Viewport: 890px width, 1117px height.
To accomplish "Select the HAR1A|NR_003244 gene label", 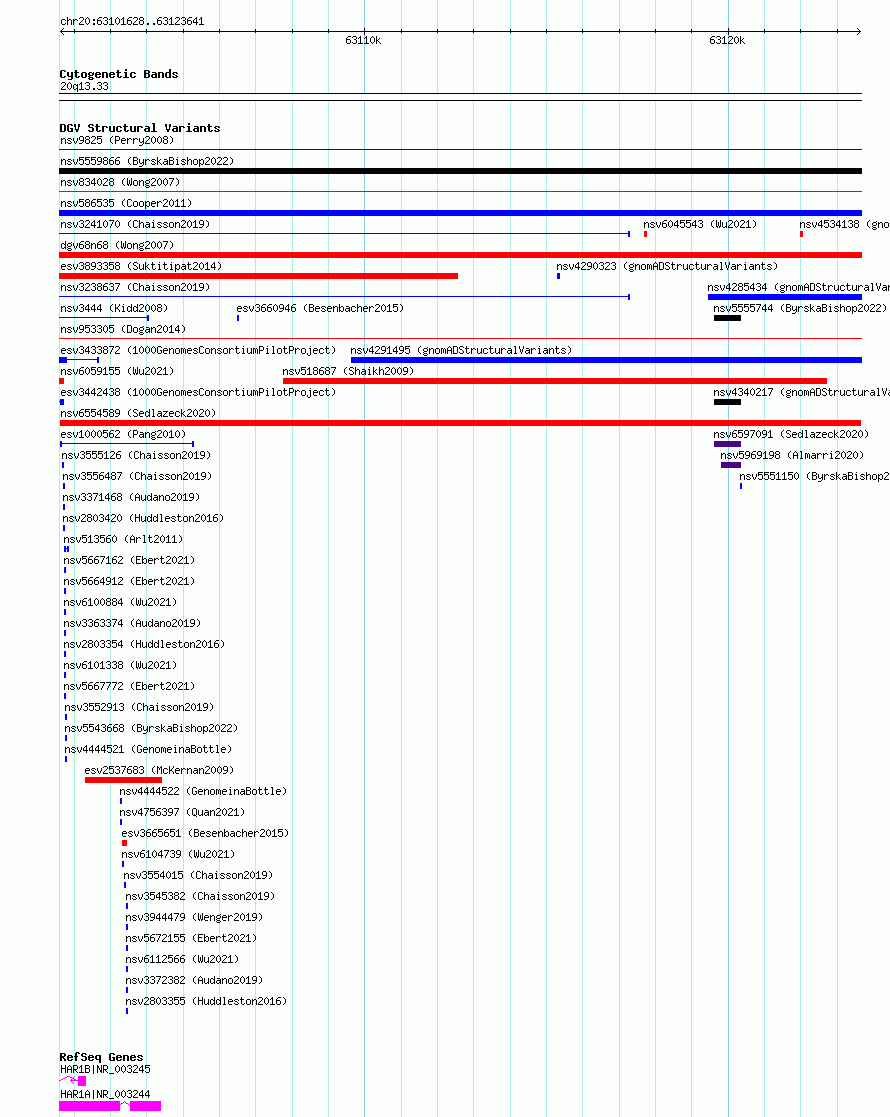I will pyautogui.click(x=105, y=1094).
